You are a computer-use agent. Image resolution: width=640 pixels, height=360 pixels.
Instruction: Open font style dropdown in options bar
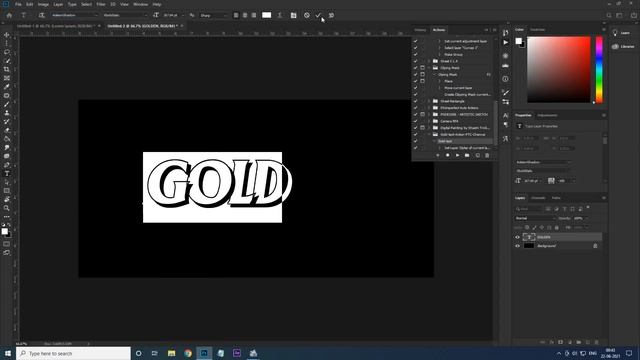click(125, 15)
